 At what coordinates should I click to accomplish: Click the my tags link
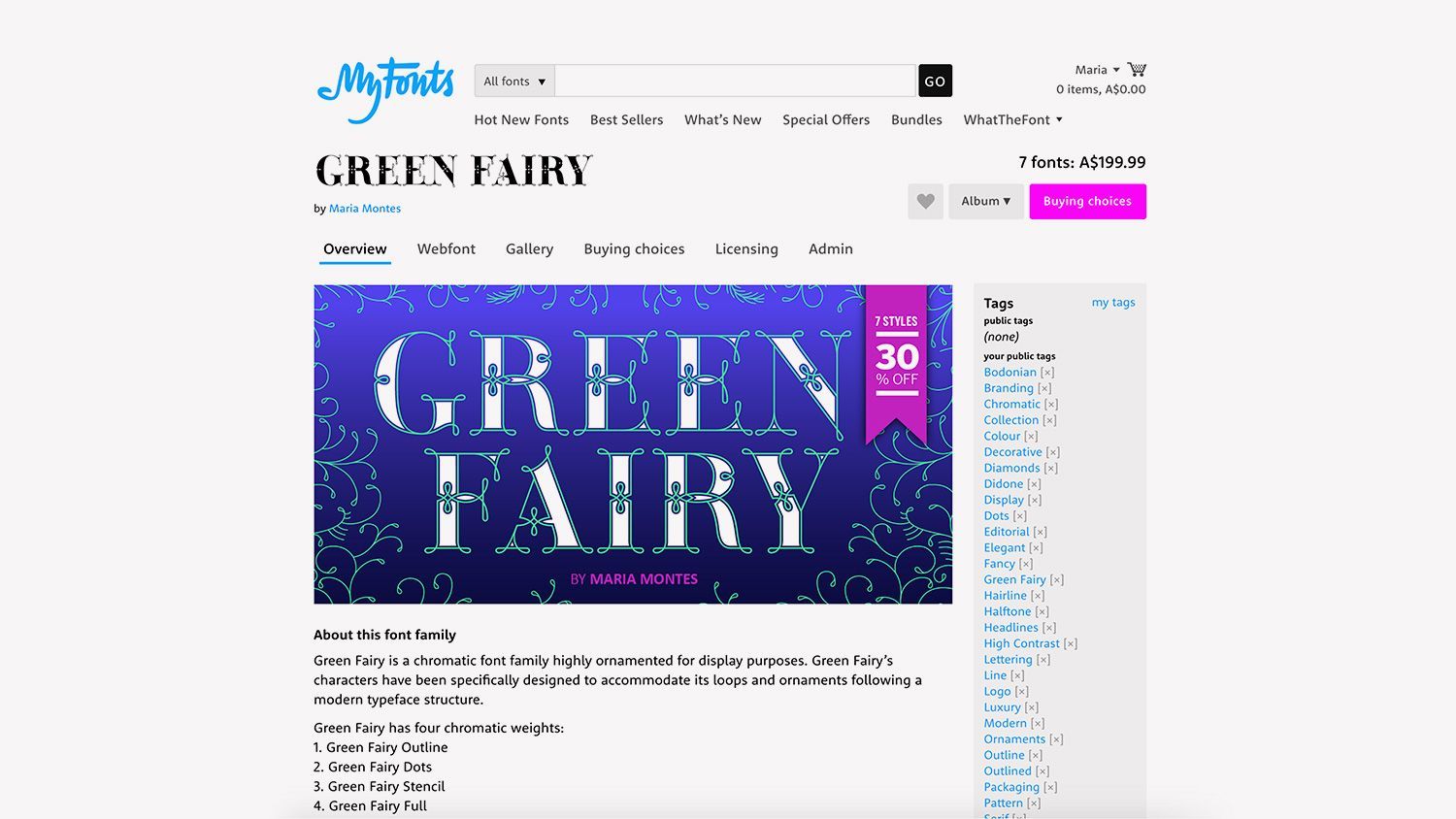pyautogui.click(x=1113, y=303)
